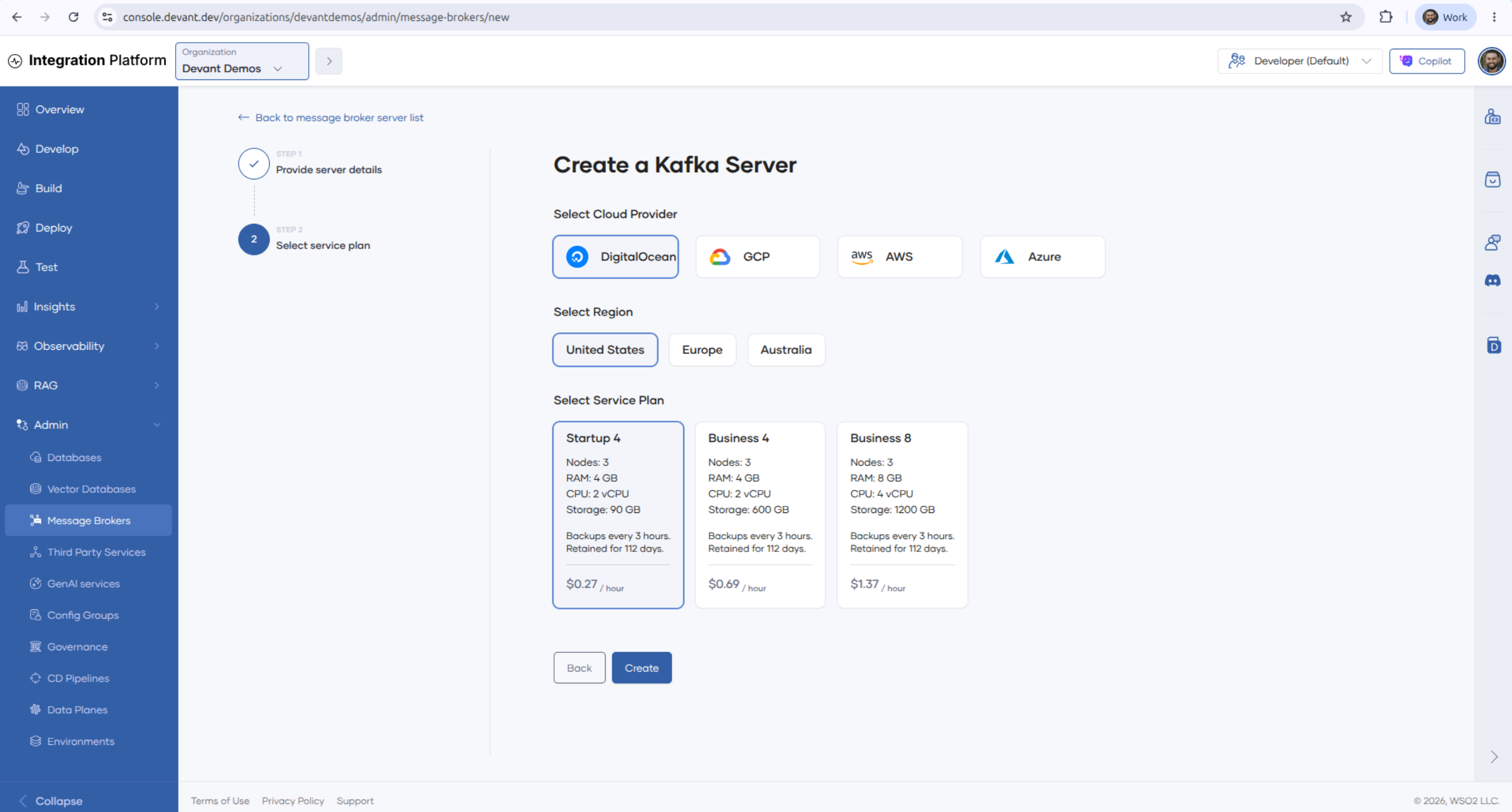This screenshot has width=1512, height=812.
Task: Click the Vector Databases icon
Action: 36,488
